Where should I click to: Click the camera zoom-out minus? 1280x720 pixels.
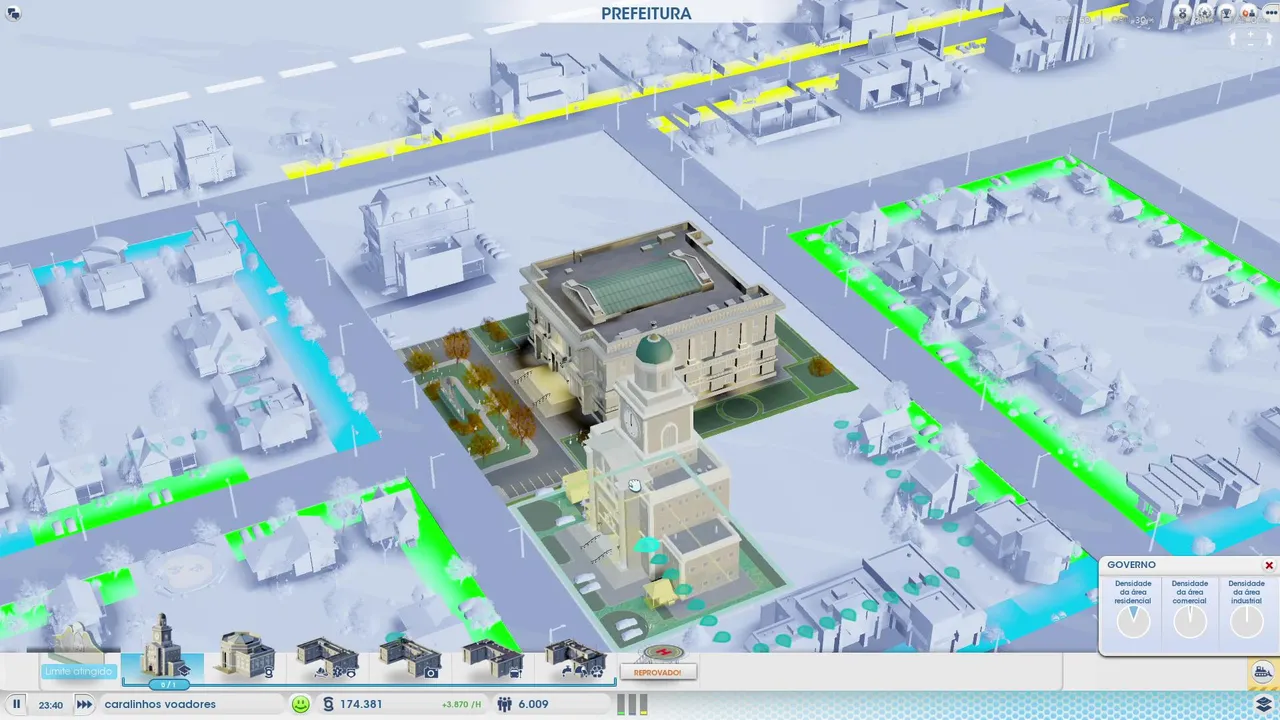tap(1250, 45)
